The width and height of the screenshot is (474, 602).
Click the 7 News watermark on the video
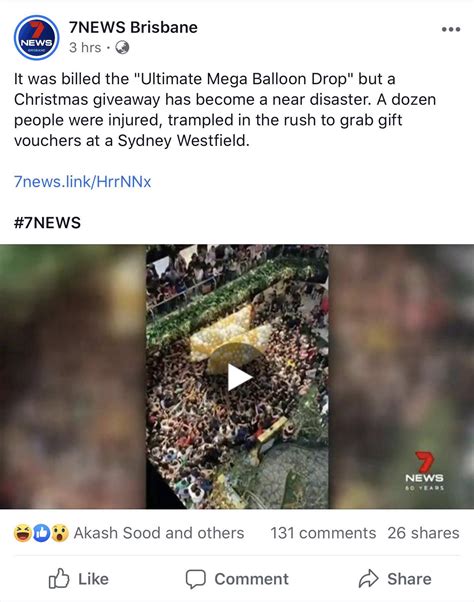(424, 471)
